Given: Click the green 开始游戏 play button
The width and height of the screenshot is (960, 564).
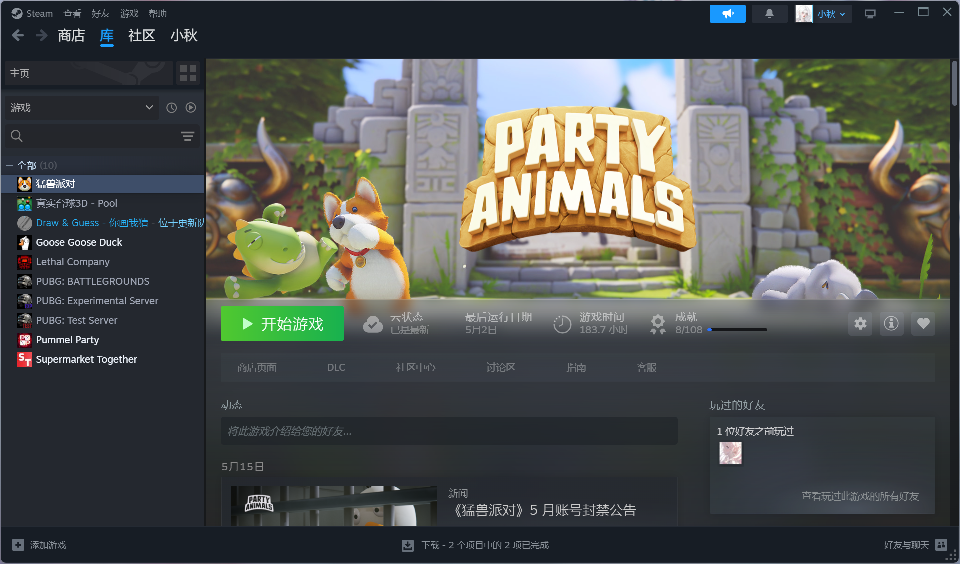Looking at the screenshot, I should click(282, 323).
